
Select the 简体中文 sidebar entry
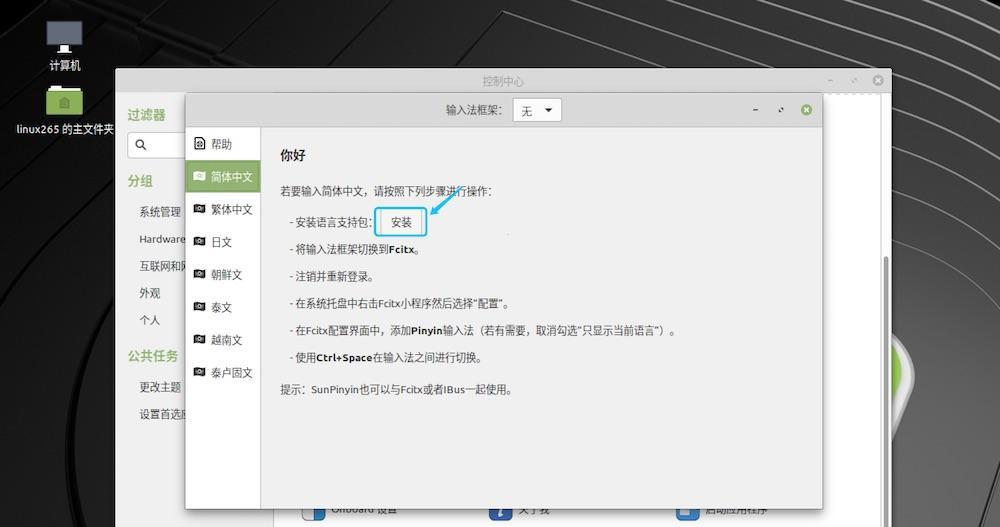223,176
